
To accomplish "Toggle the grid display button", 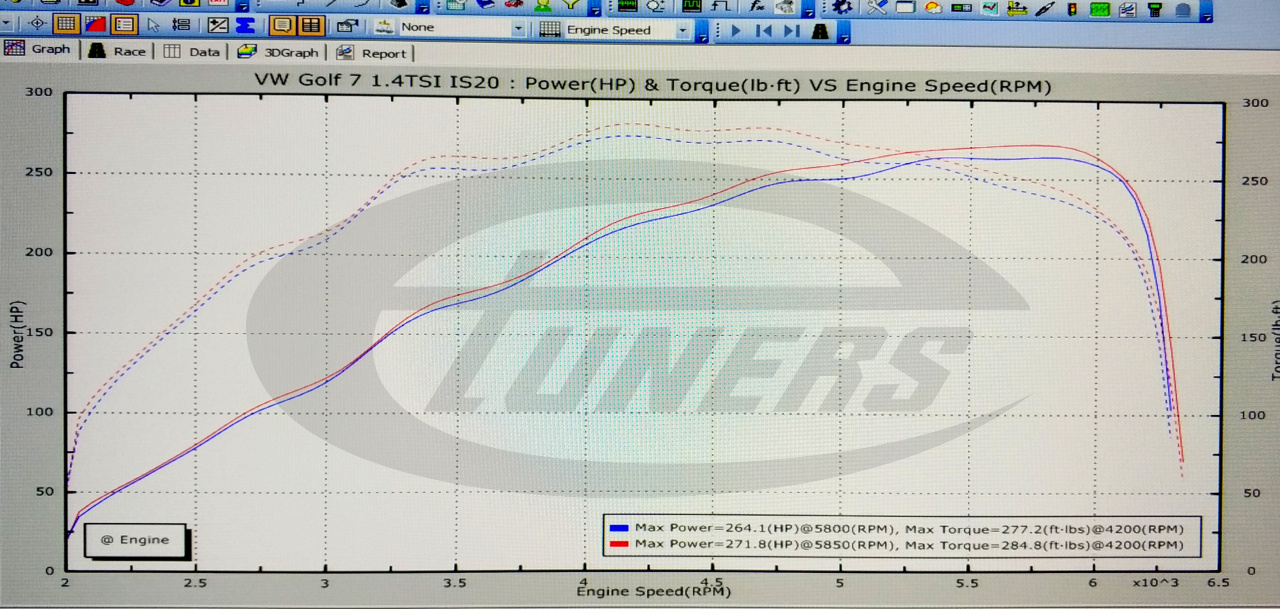I will click(65, 24).
